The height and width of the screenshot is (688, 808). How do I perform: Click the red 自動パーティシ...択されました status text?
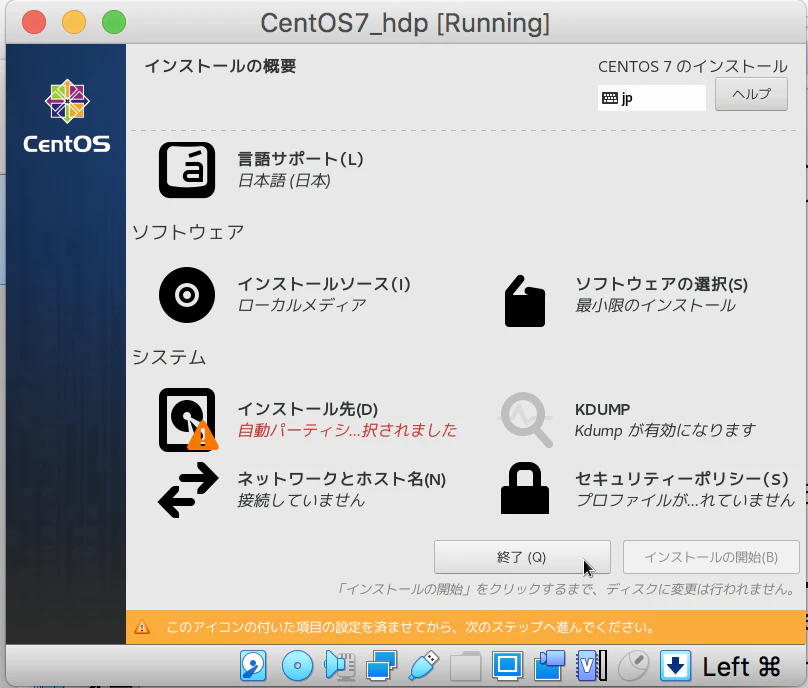click(347, 430)
